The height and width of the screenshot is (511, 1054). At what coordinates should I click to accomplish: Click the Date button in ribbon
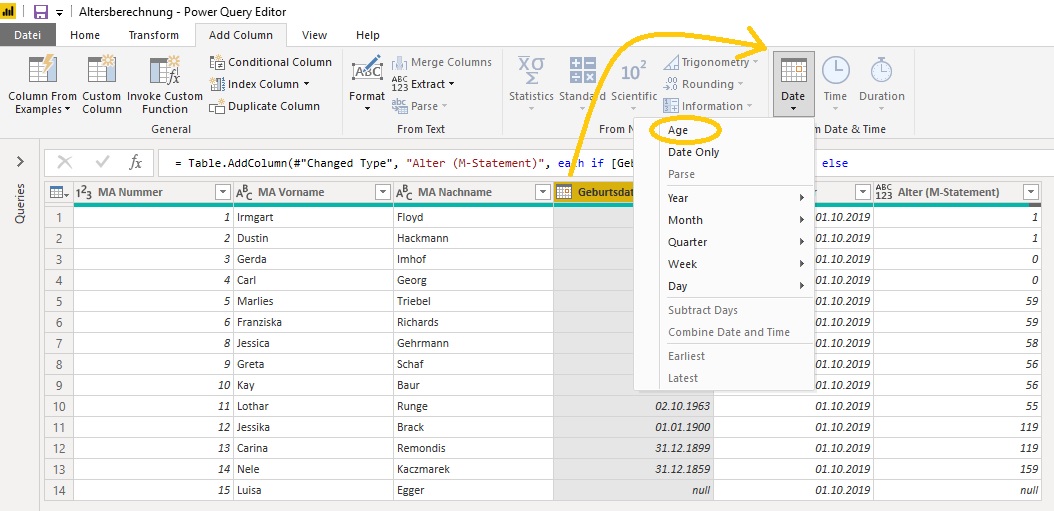point(793,84)
